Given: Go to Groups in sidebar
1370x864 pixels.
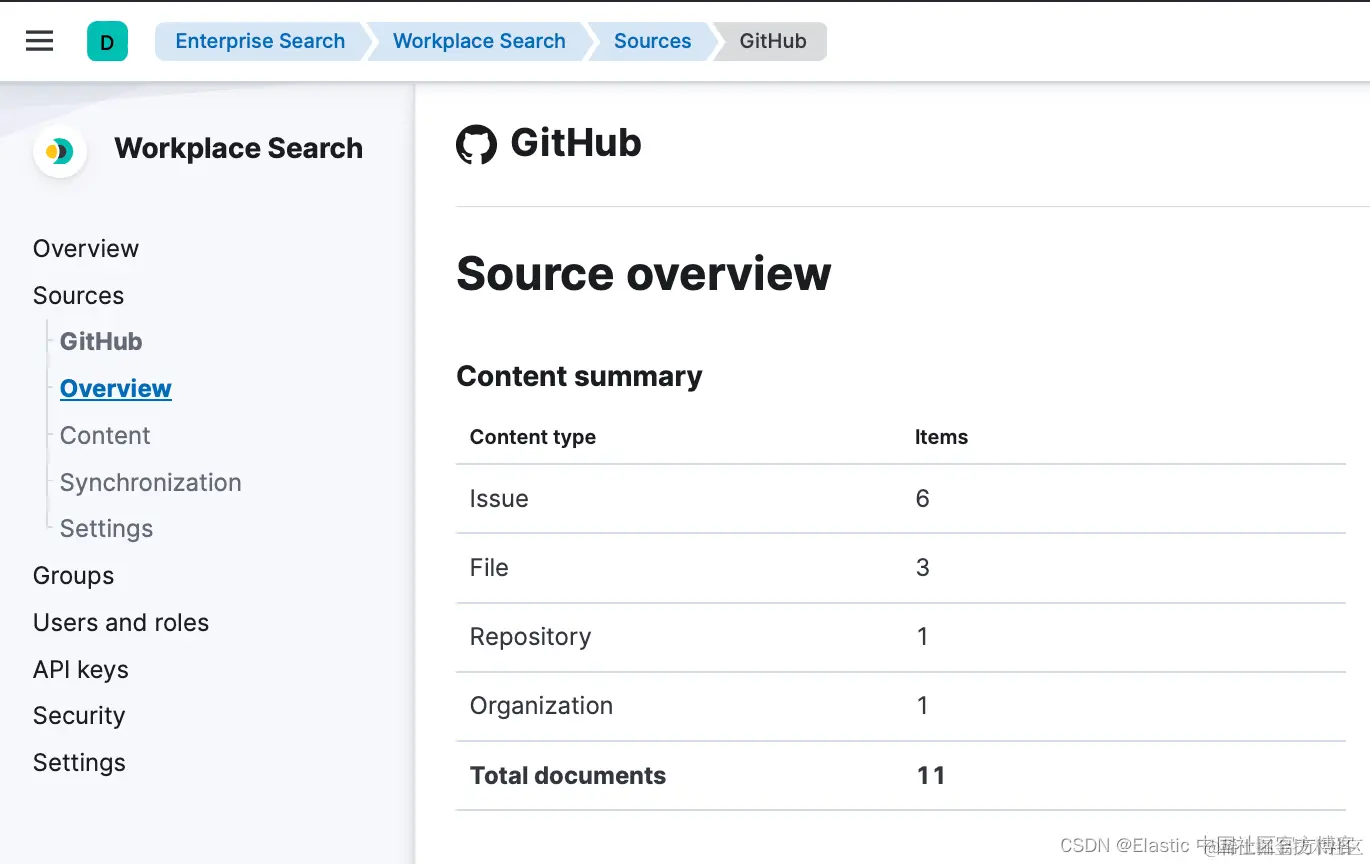Looking at the screenshot, I should click(x=73, y=575).
